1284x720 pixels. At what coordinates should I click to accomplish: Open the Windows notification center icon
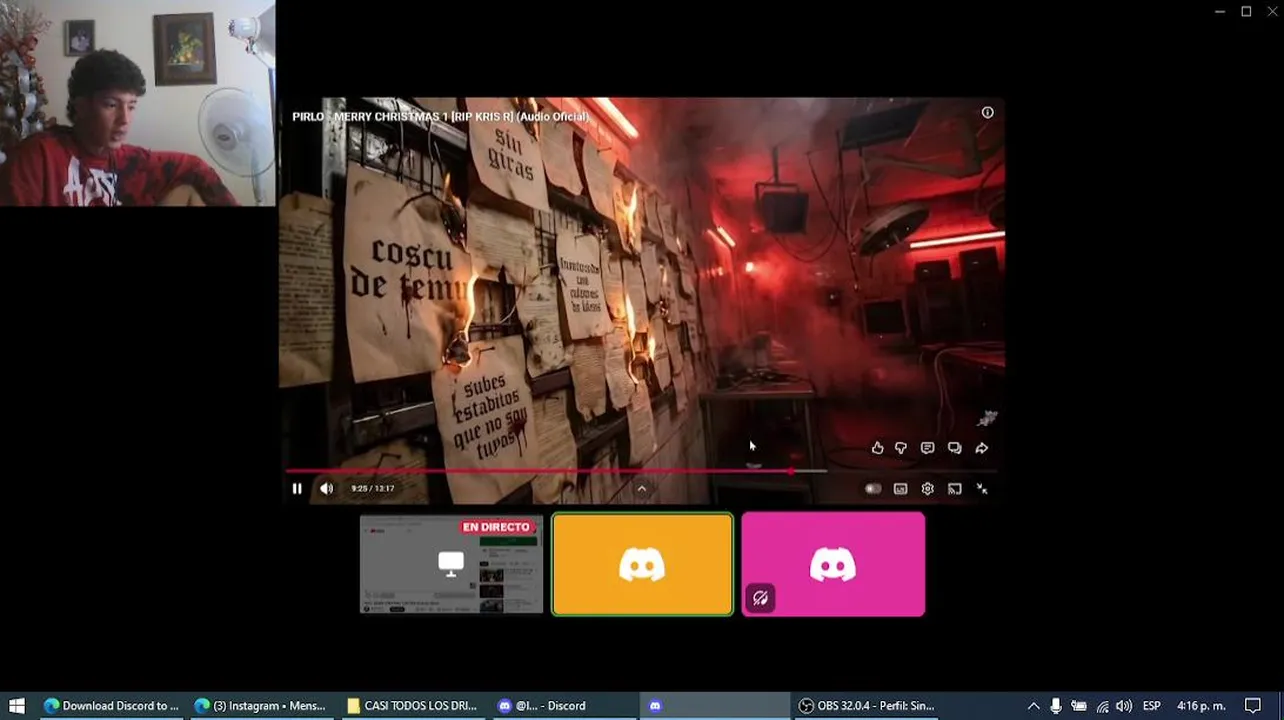[x=1253, y=706]
